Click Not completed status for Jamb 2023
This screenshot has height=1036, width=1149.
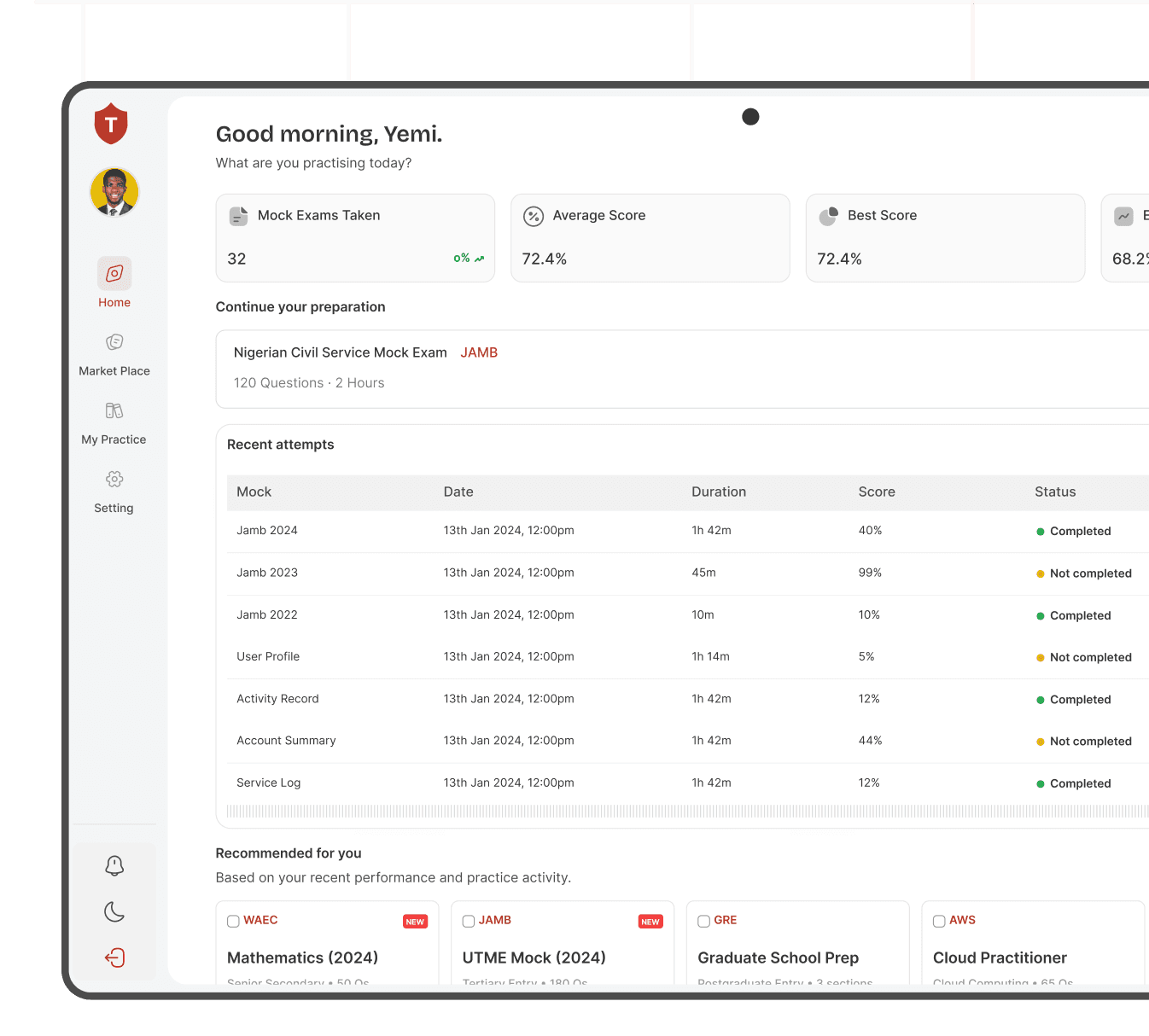(x=1084, y=573)
